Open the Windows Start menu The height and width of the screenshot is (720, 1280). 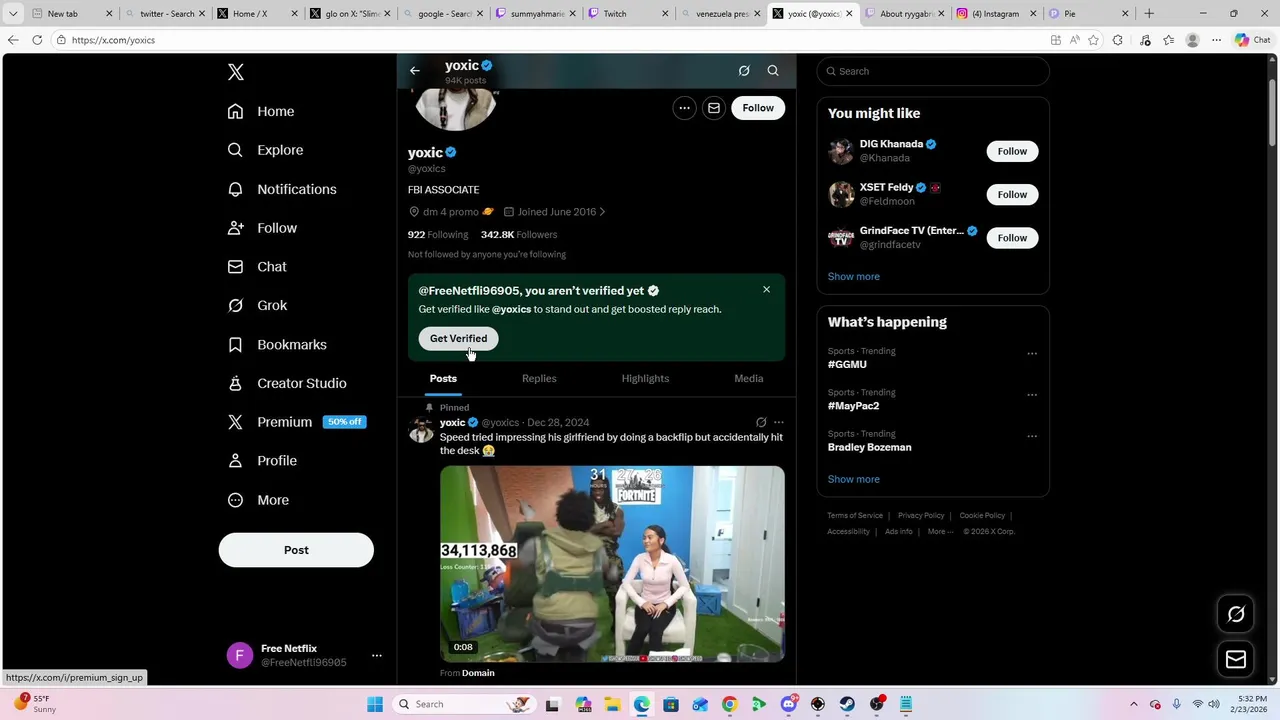click(x=375, y=704)
